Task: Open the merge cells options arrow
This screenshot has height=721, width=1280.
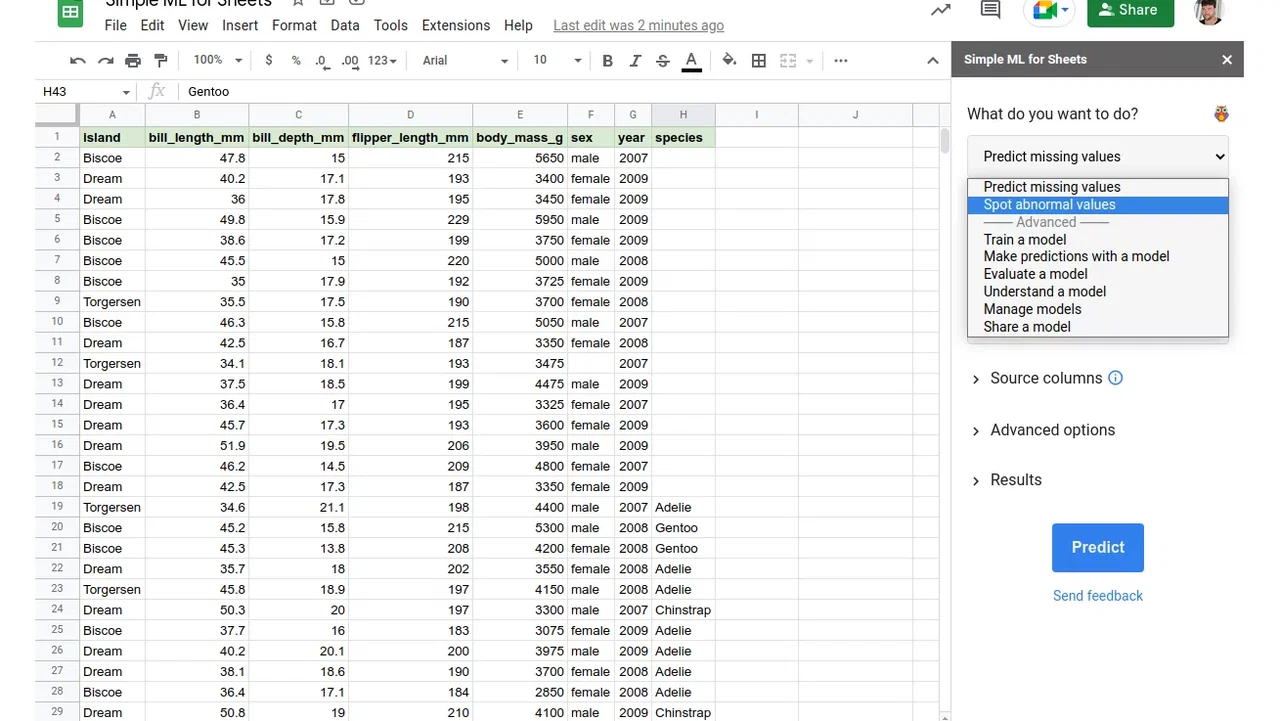Action: (x=810, y=61)
